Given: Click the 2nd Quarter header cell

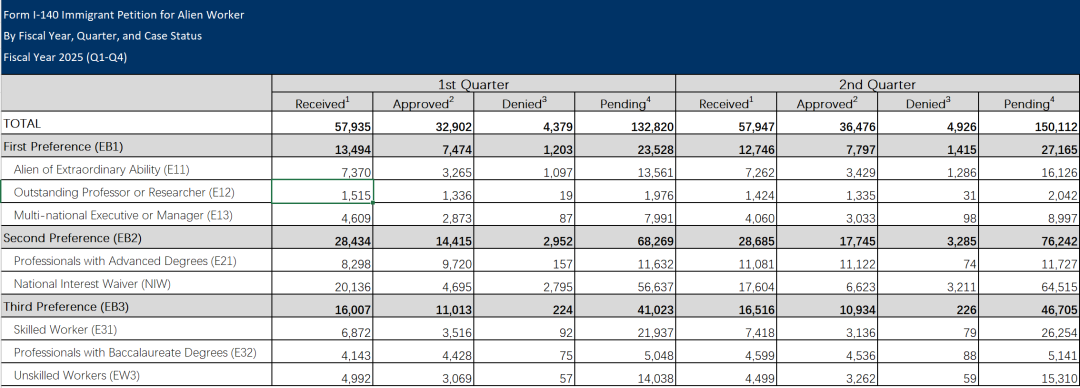Looking at the screenshot, I should pos(878,85).
